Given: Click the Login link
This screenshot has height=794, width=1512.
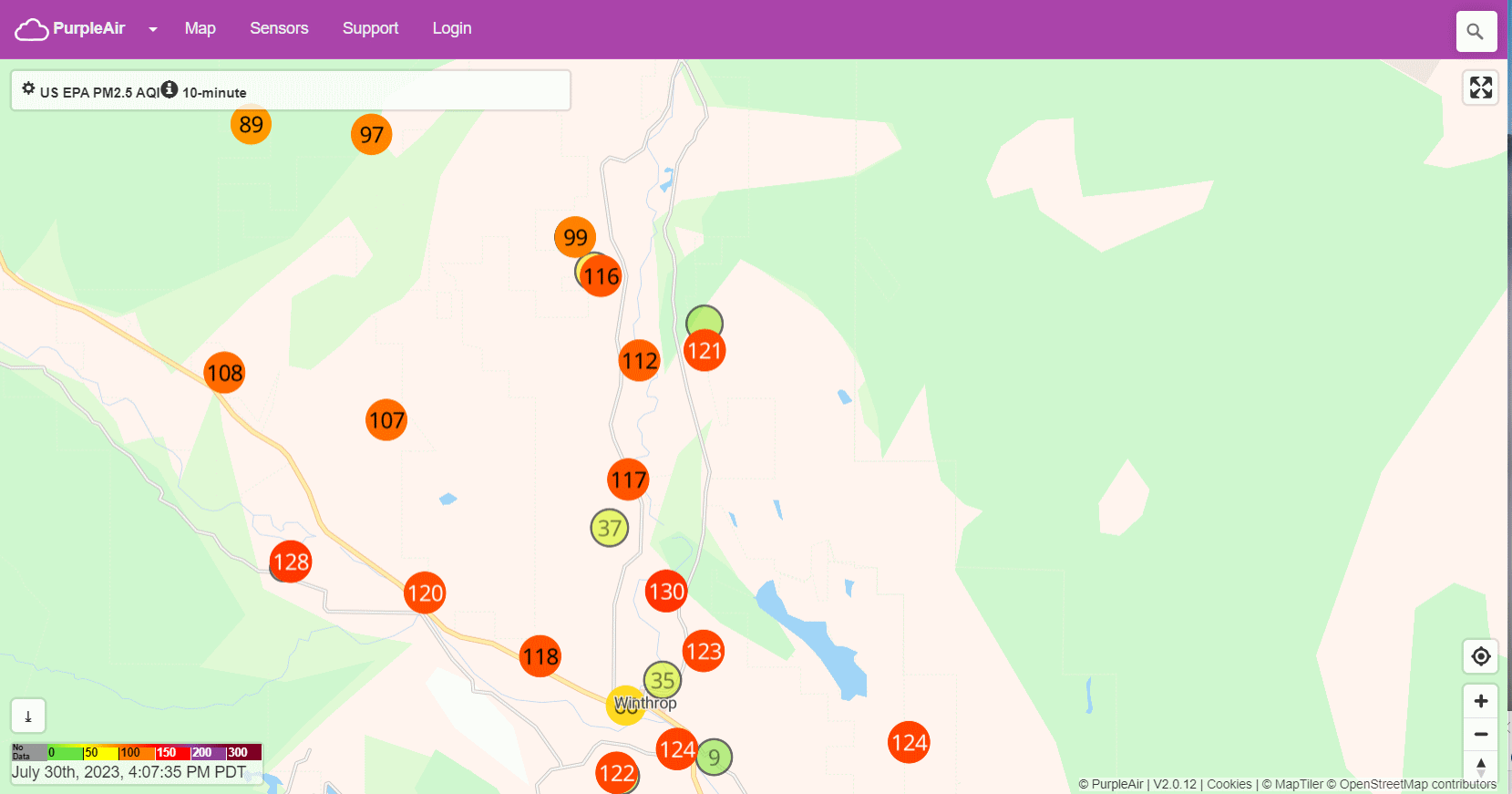Looking at the screenshot, I should (x=451, y=28).
